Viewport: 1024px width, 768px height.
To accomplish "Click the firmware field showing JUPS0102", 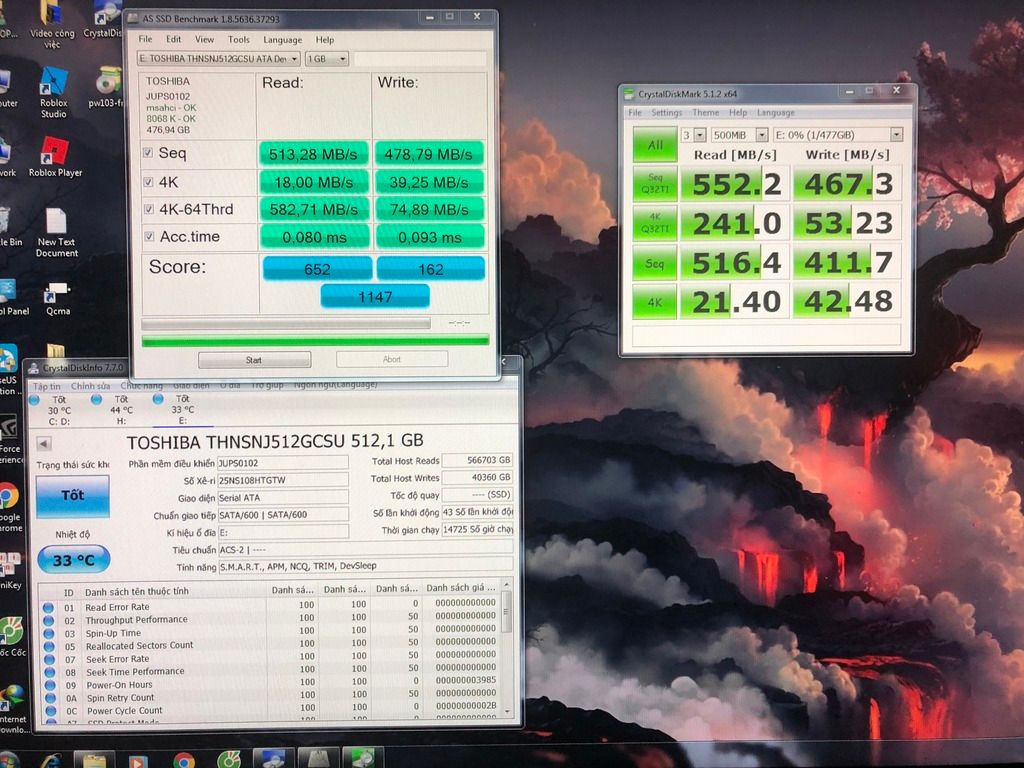I will [x=282, y=463].
